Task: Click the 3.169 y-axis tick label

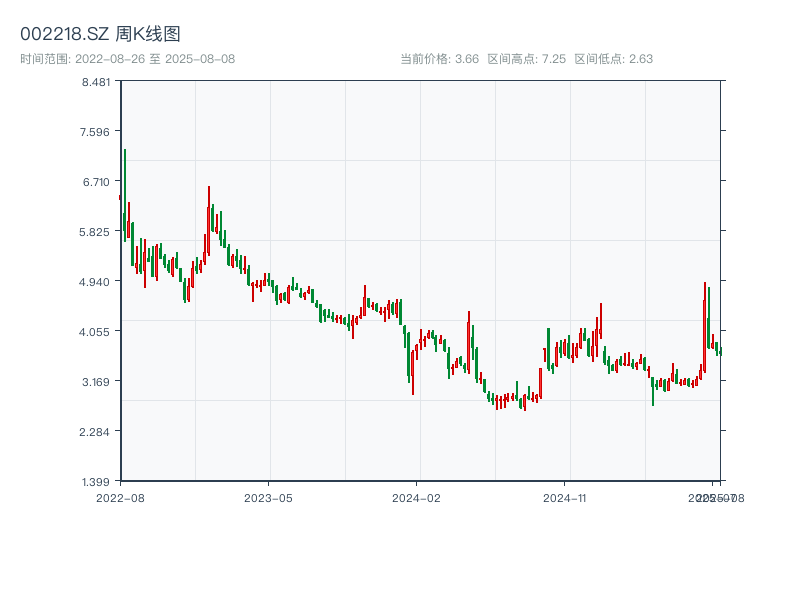Action: (x=97, y=382)
